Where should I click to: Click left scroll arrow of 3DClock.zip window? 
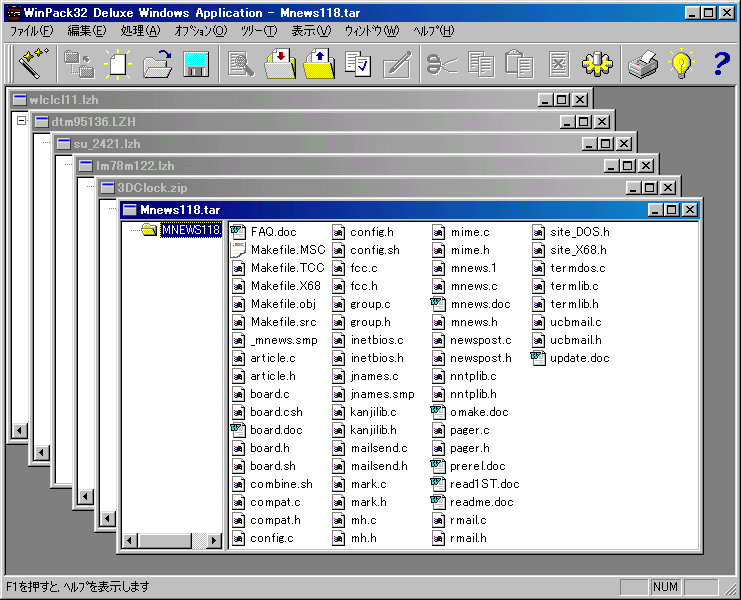(x=107, y=519)
